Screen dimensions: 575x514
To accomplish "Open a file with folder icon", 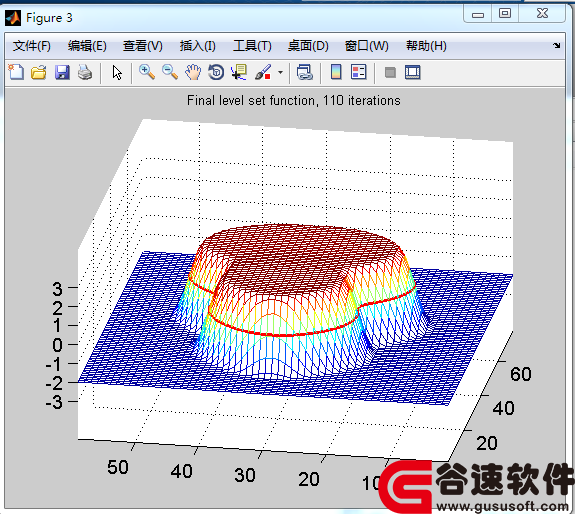I will pyautogui.click(x=39, y=72).
